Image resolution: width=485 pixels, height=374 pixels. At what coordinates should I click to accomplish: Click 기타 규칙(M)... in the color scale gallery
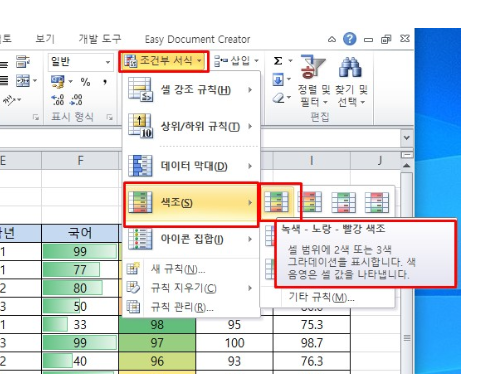tap(321, 297)
